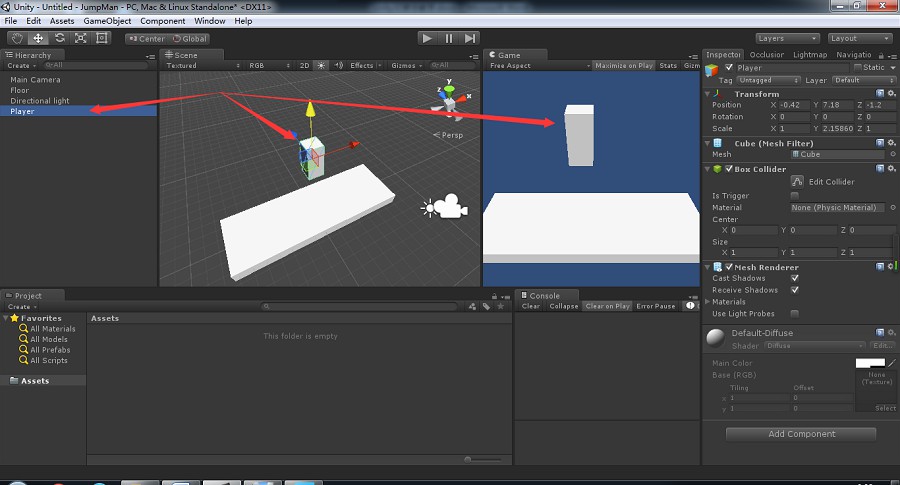Toggle Center pivot mode button

coord(147,38)
